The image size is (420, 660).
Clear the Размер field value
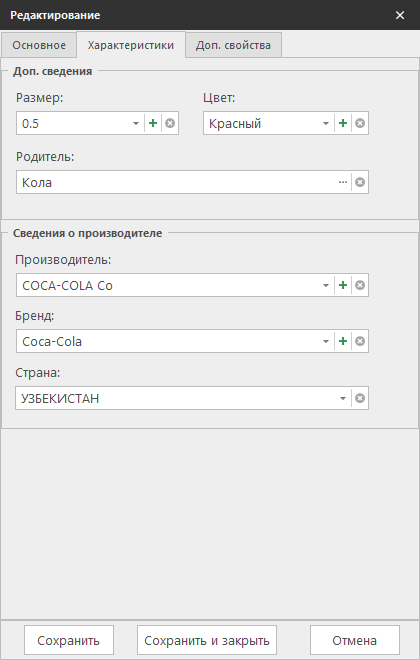[170, 123]
